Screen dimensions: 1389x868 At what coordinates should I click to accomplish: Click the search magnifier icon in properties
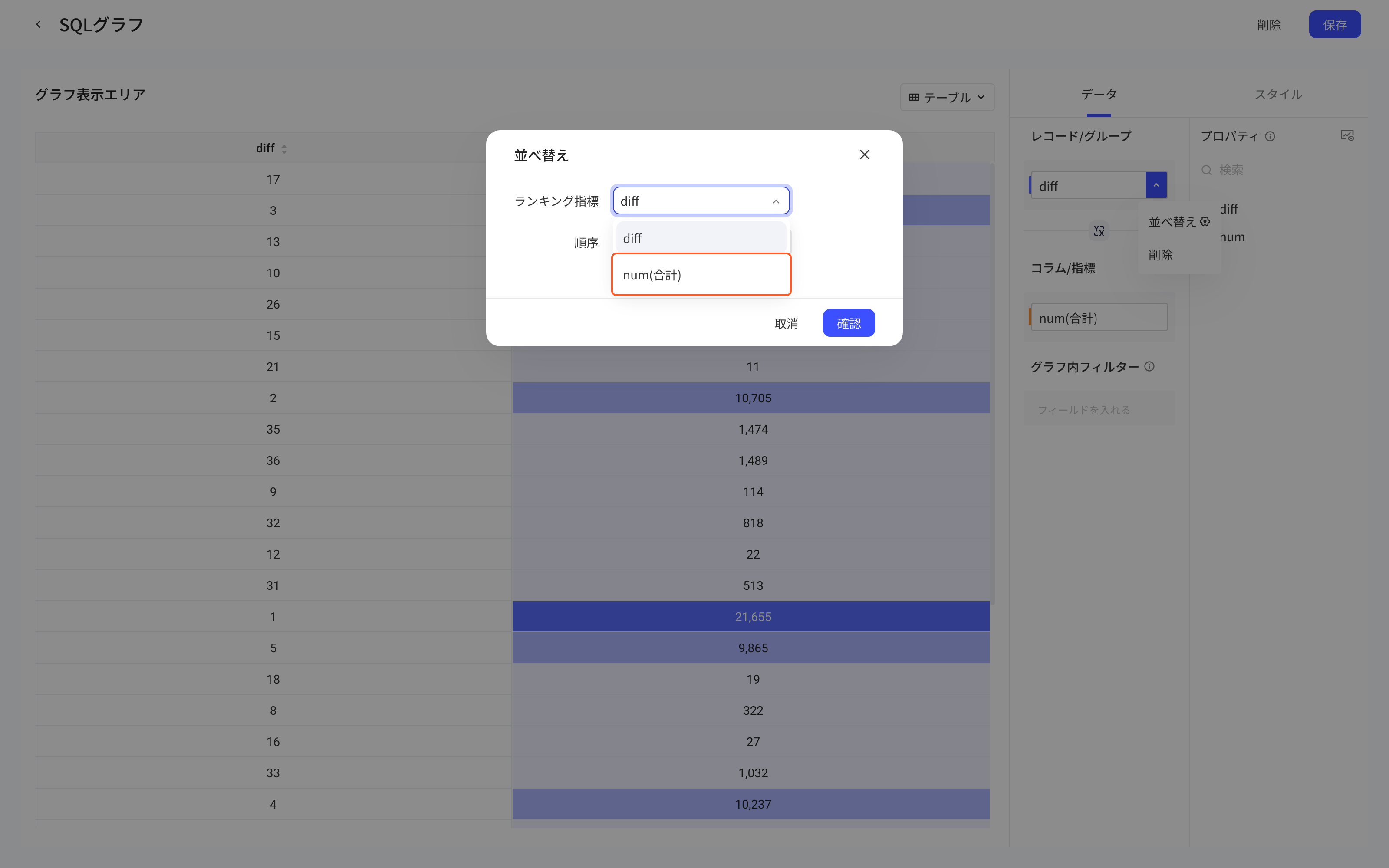1207,170
